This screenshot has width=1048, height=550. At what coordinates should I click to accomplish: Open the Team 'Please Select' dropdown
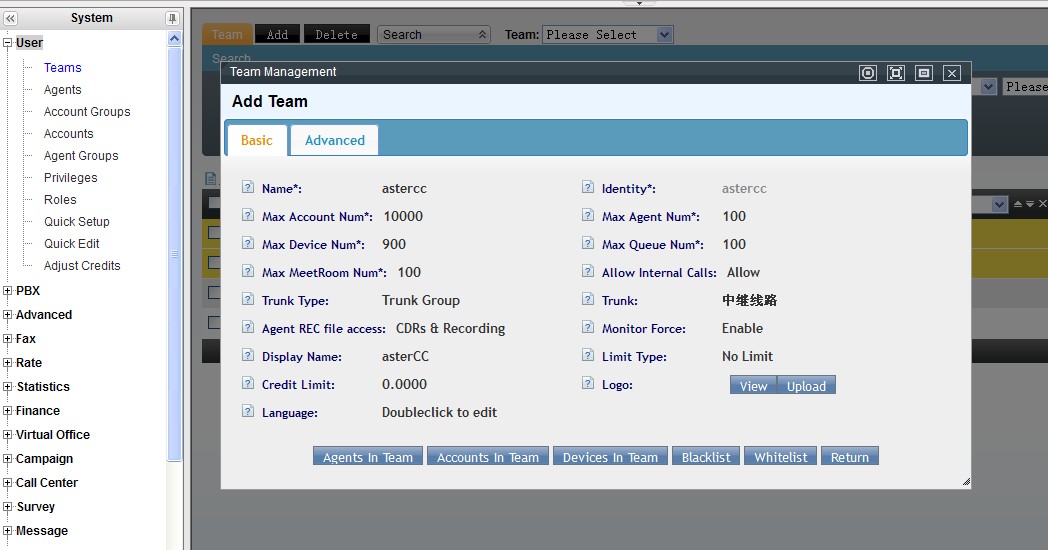point(608,35)
